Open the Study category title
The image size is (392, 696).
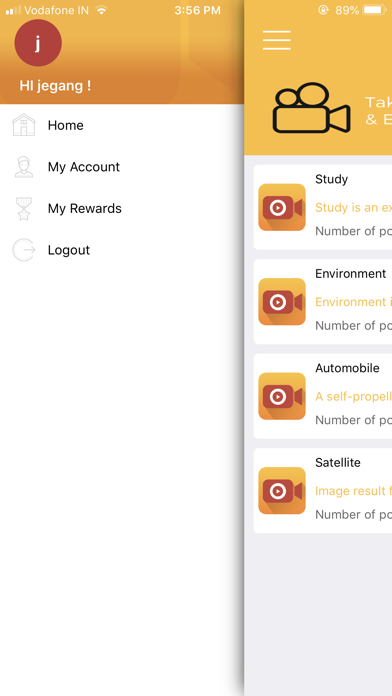tap(331, 179)
